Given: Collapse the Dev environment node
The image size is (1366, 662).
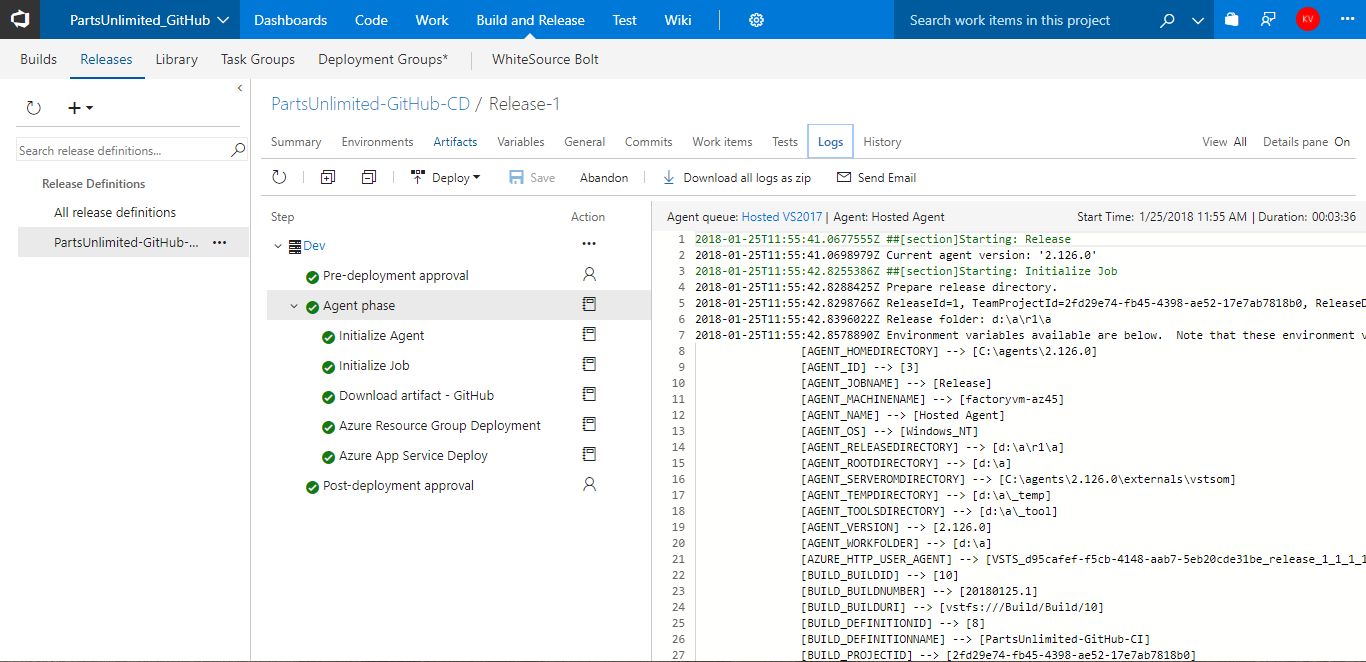Looking at the screenshot, I should click(278, 246).
